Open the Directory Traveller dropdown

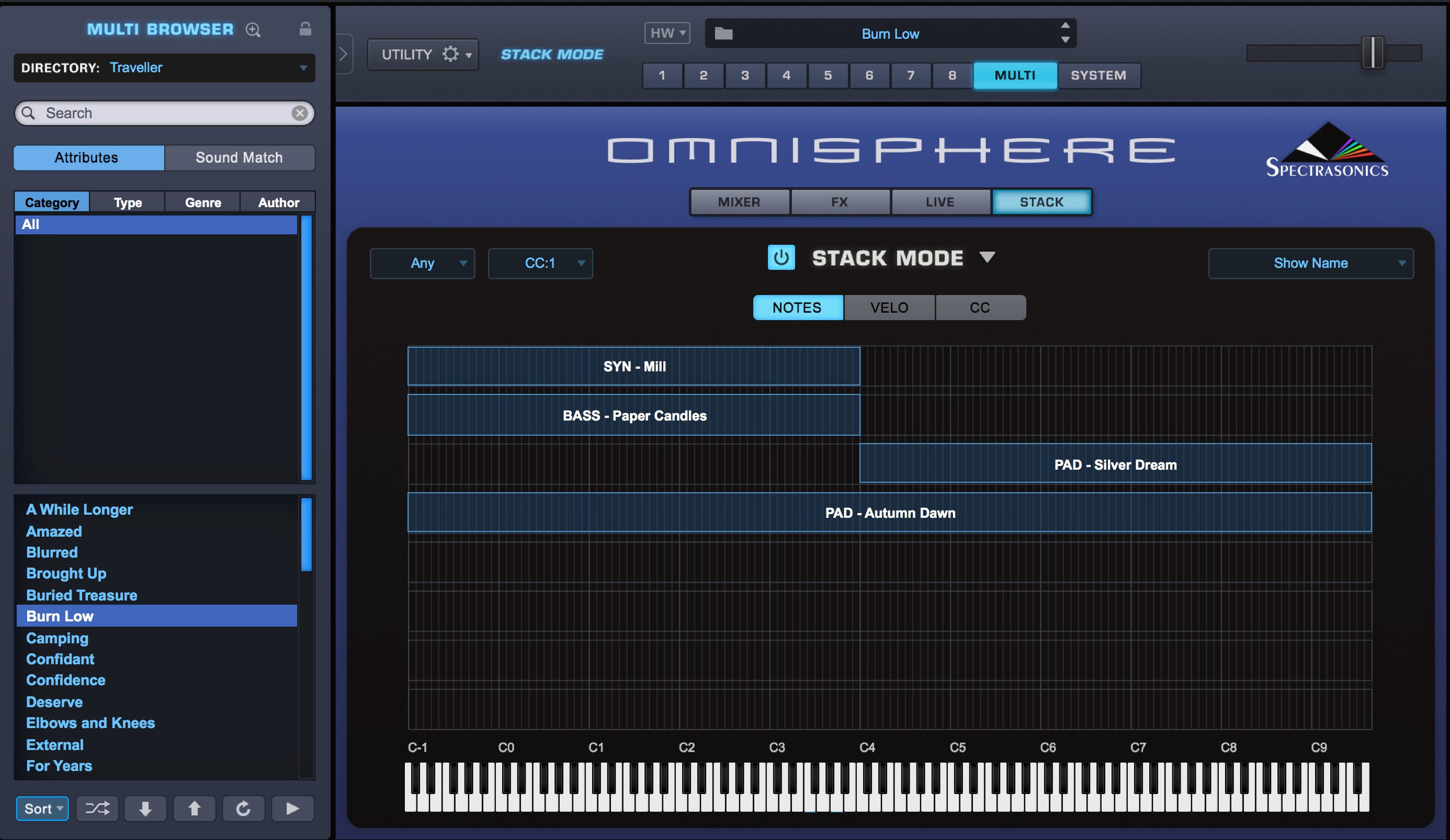click(165, 68)
